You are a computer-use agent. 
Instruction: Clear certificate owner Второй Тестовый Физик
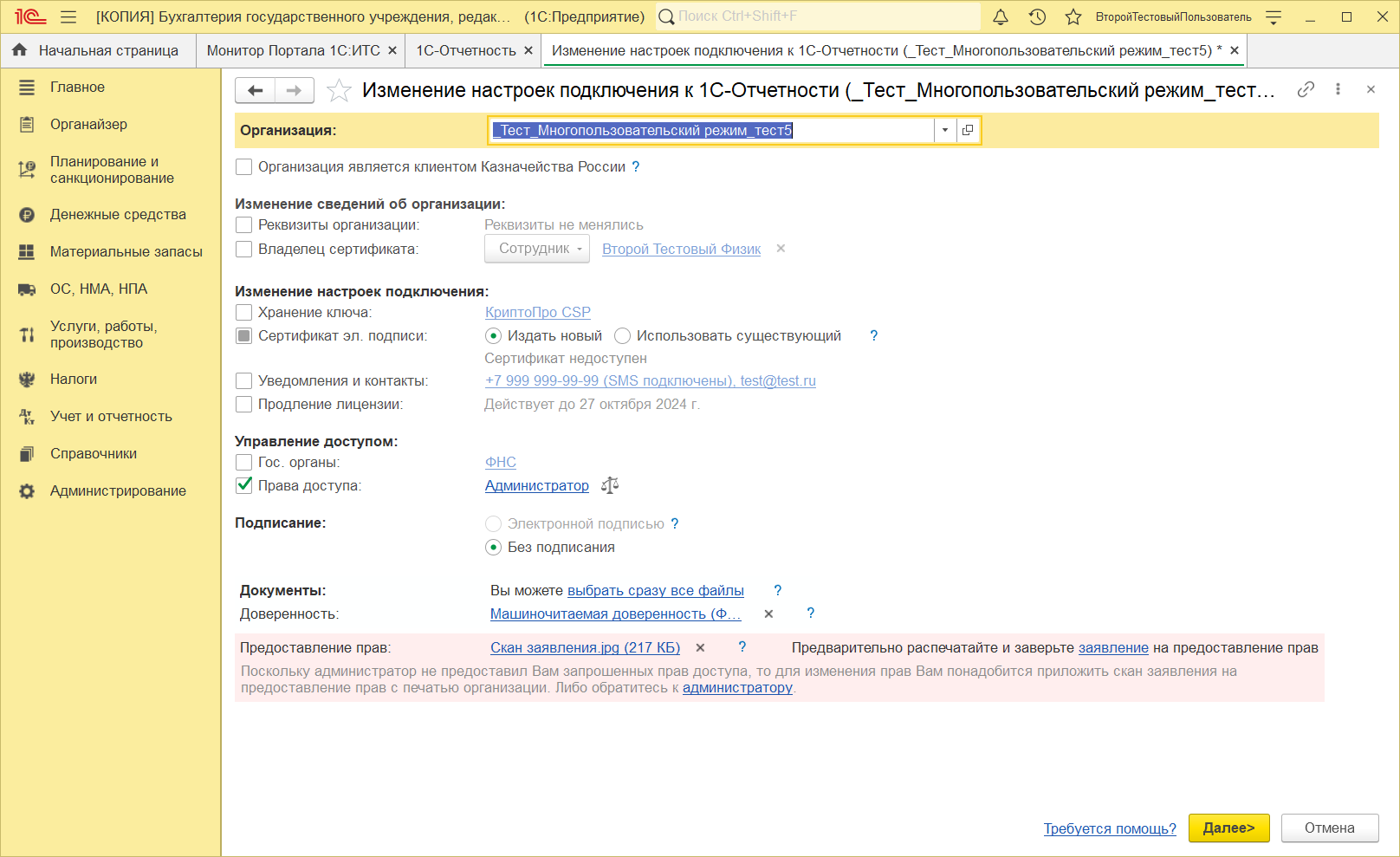[x=781, y=249]
